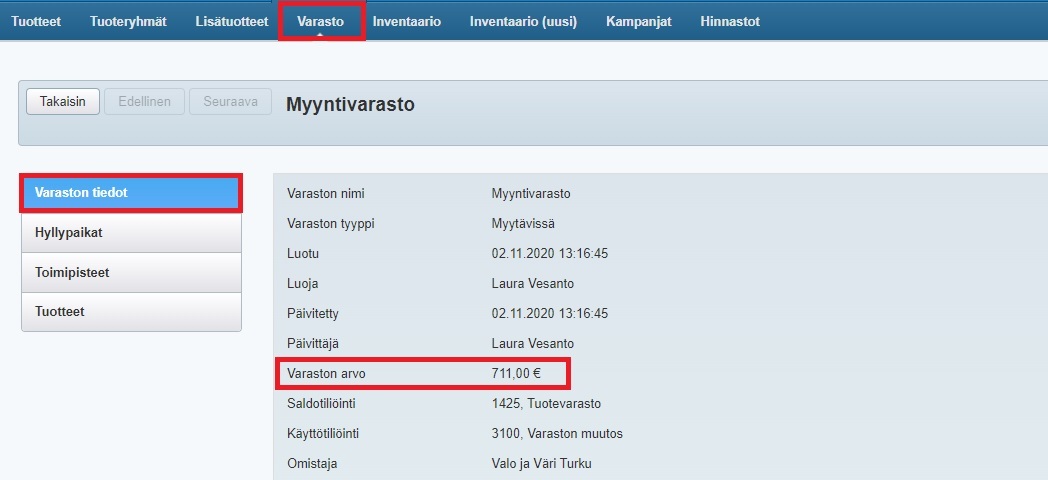Open the Tuotteet tab in top navigation

[x=36, y=21]
